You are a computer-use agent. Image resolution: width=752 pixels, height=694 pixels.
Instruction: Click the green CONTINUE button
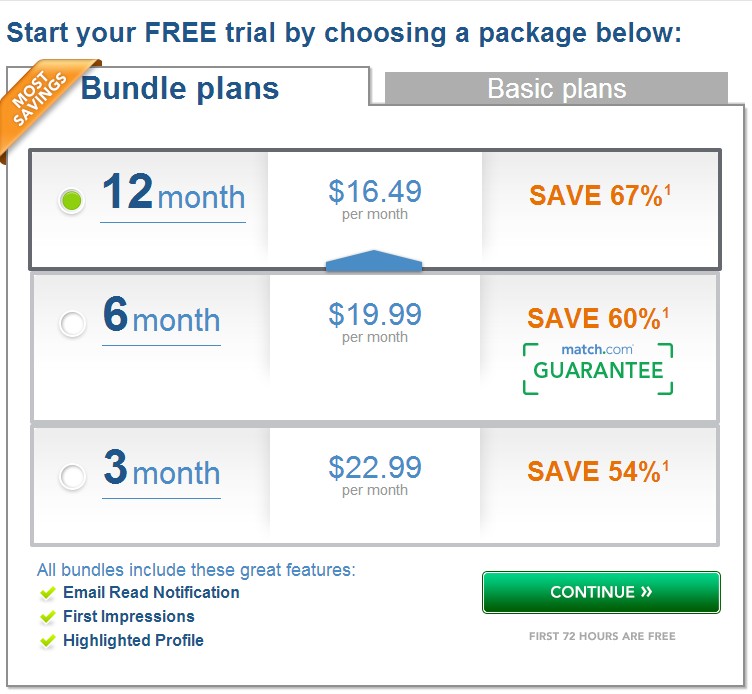point(601,592)
